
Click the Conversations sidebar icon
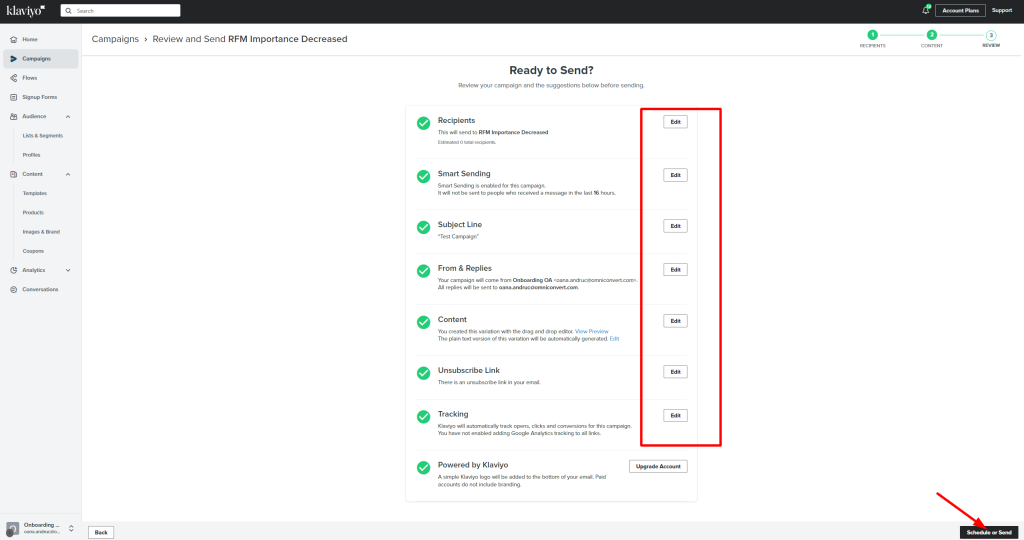pos(13,289)
